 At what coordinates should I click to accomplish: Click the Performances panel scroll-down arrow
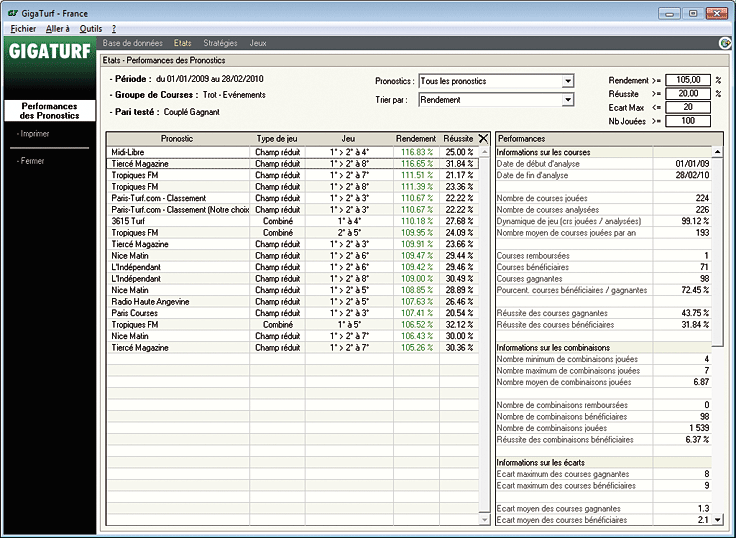pos(717,519)
